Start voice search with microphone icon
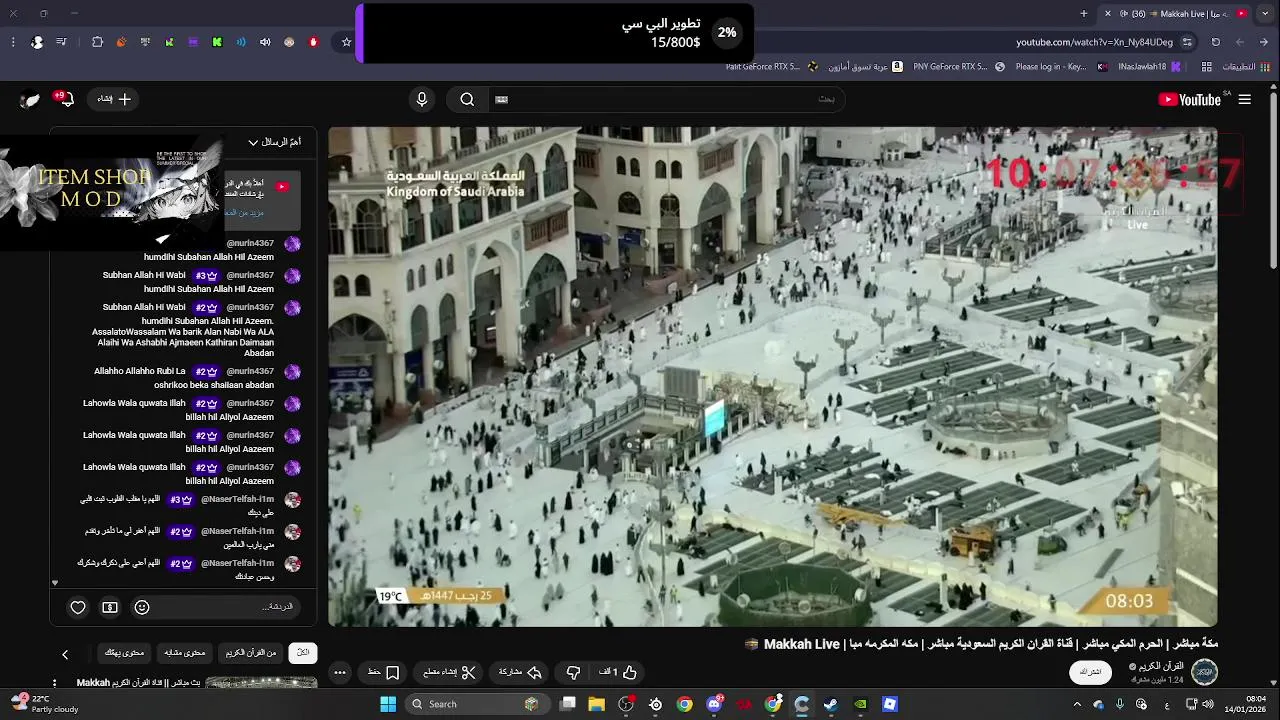The width and height of the screenshot is (1280, 720). tap(422, 99)
